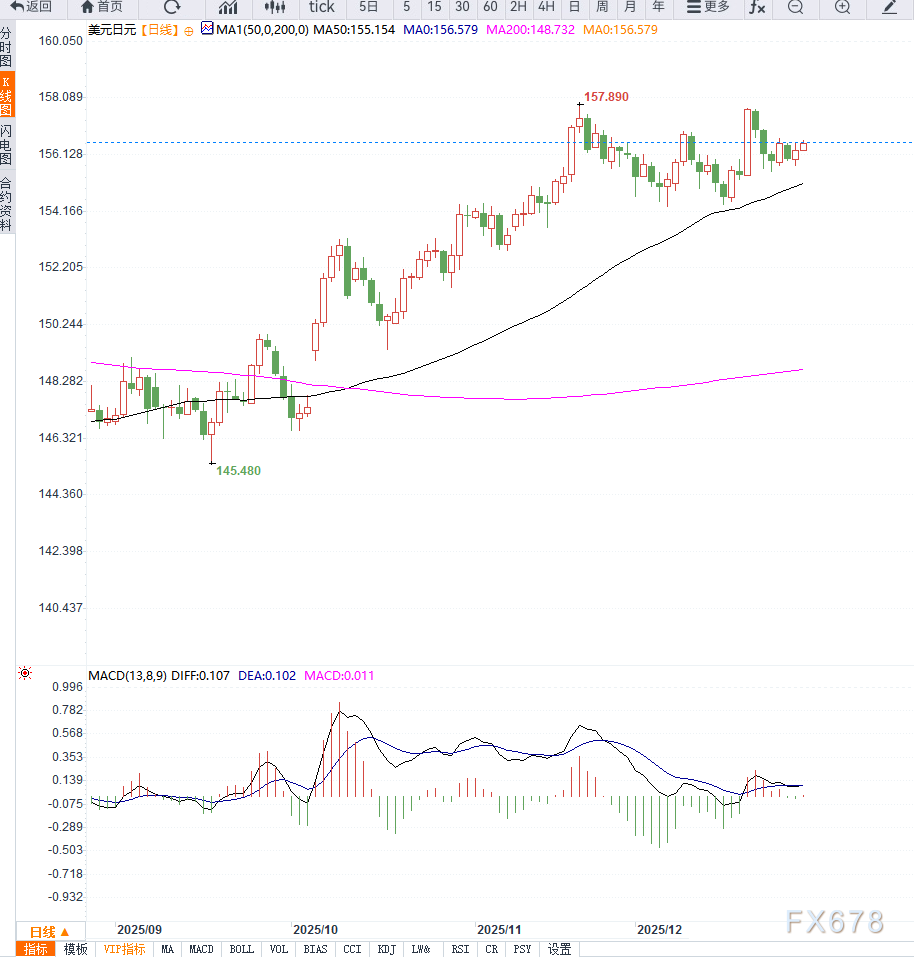
Task: Zoom in the chart with plus magnifier
Action: 842,7
